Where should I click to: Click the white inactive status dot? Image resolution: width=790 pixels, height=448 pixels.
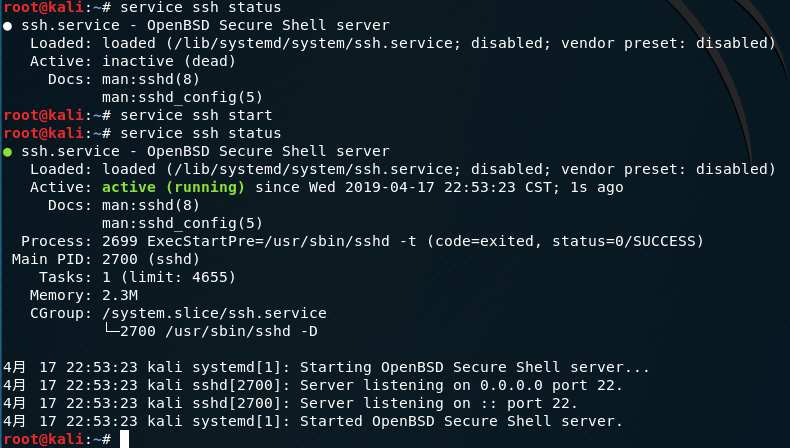(x=8, y=26)
